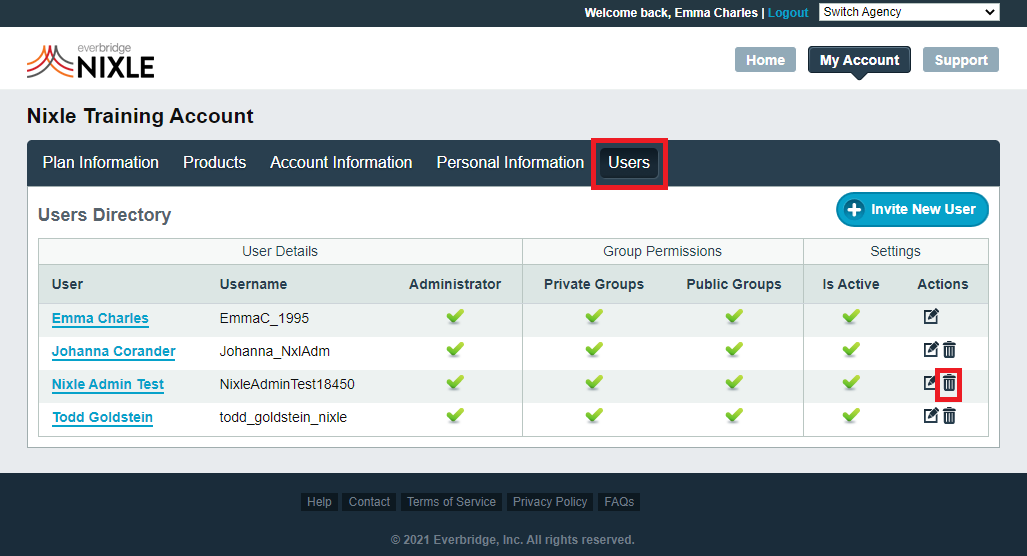Click the Actions column header
This screenshot has height=556, width=1027.
point(943,284)
